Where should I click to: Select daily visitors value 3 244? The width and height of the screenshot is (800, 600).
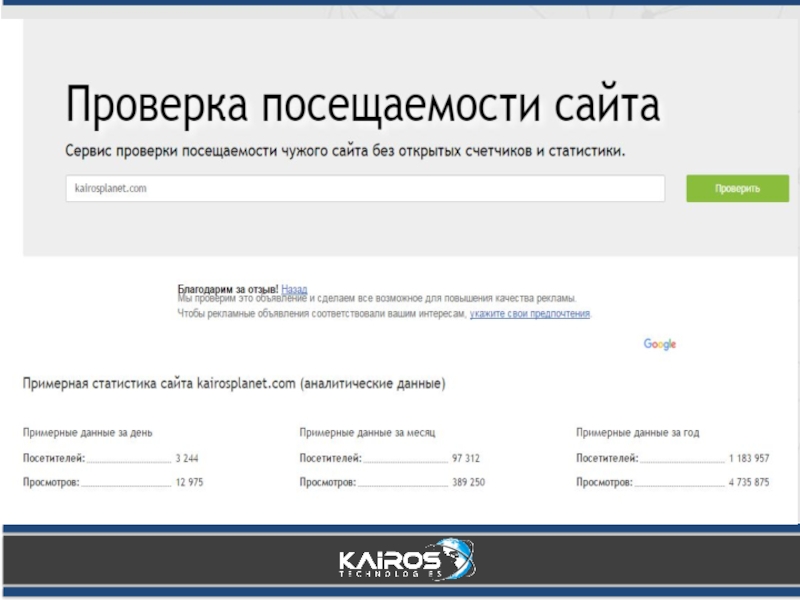coord(187,458)
